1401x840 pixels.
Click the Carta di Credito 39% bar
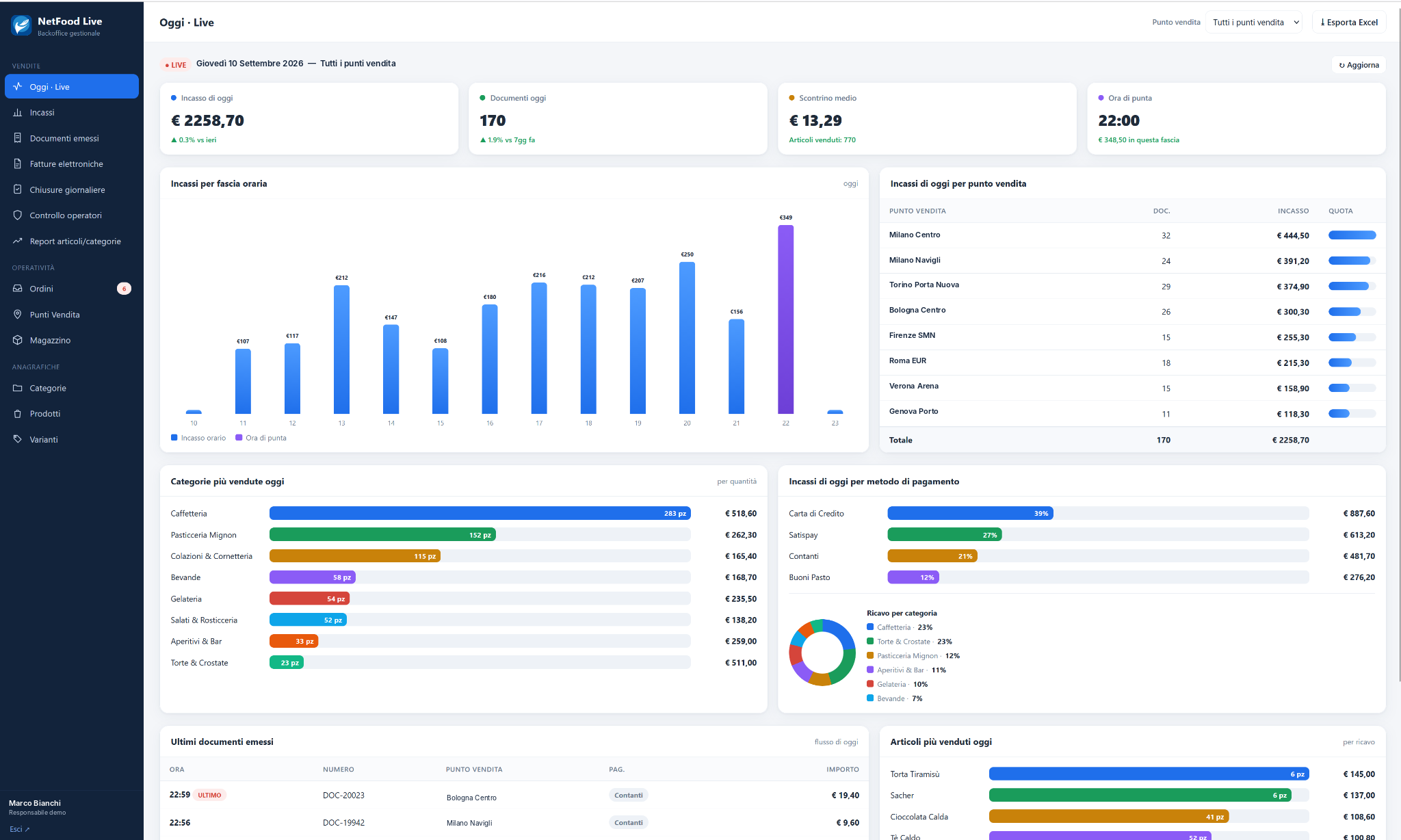[x=970, y=513]
